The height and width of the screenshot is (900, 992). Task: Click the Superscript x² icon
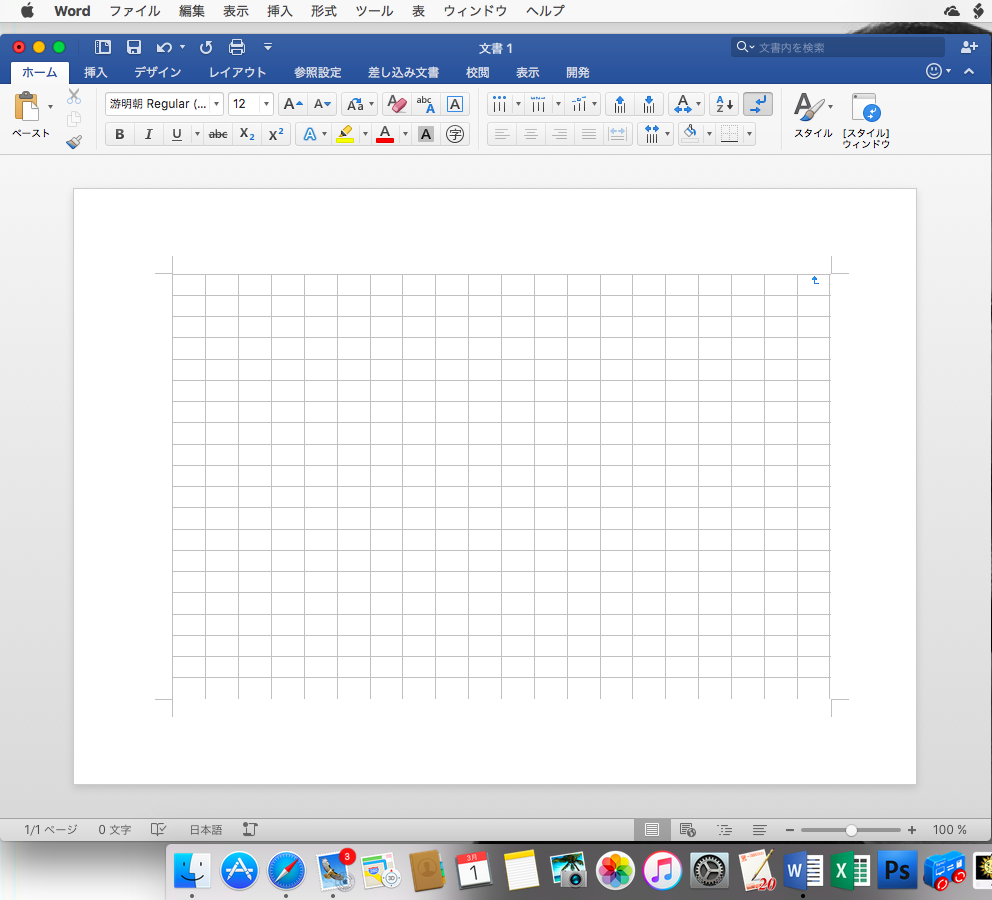click(x=277, y=134)
